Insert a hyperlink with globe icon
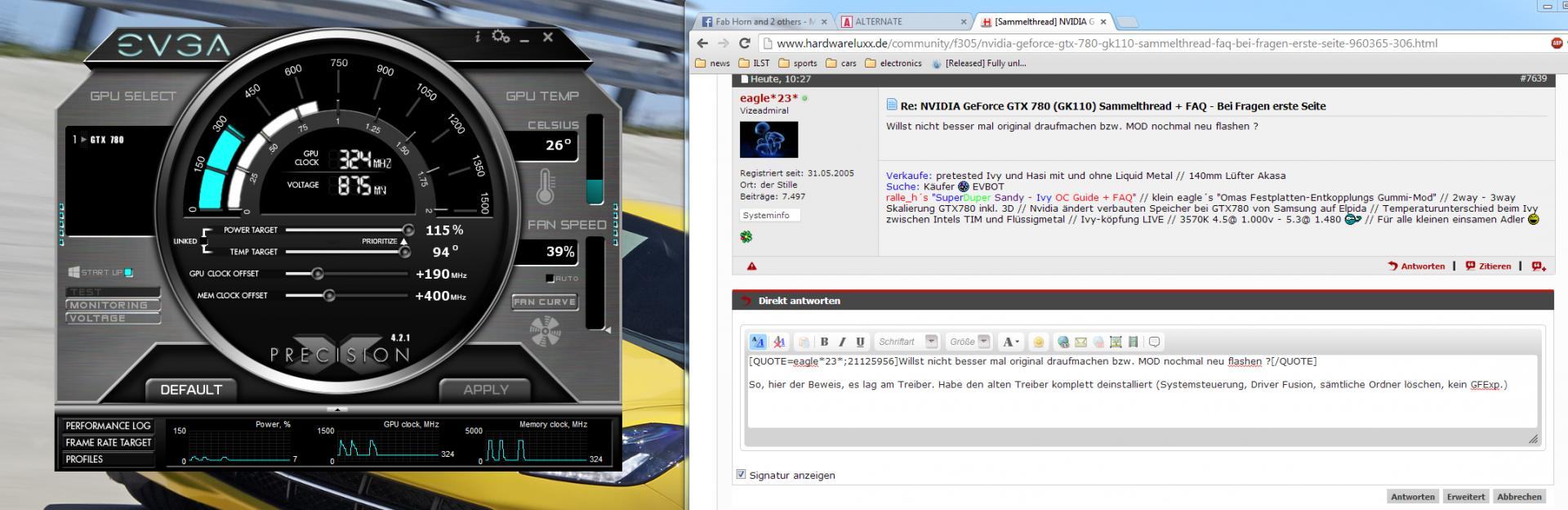This screenshot has height=510, width=1568. point(1063,342)
